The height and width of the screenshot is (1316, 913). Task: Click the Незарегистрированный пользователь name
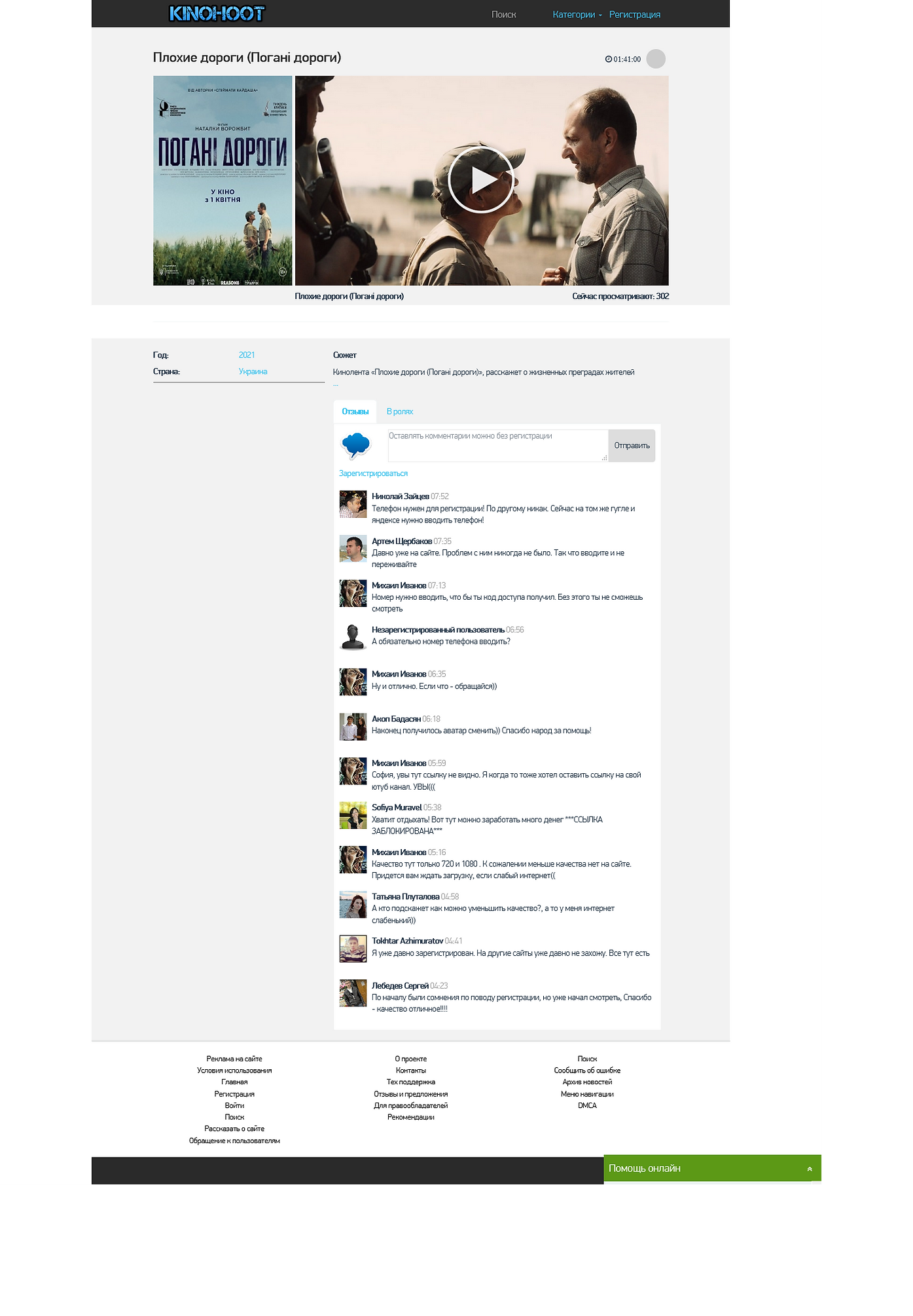[x=438, y=630]
